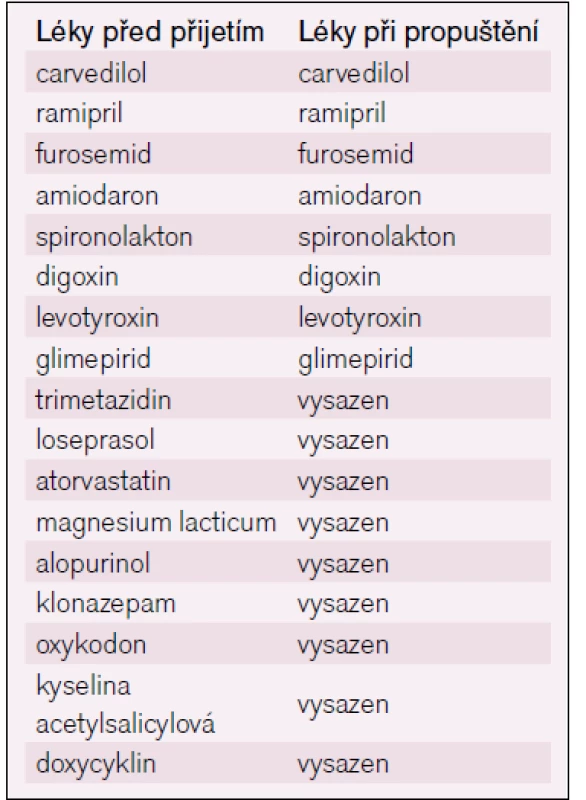586x800 pixels.
Task: Click vysazen next to doxycyklin
Action: [x=343, y=764]
